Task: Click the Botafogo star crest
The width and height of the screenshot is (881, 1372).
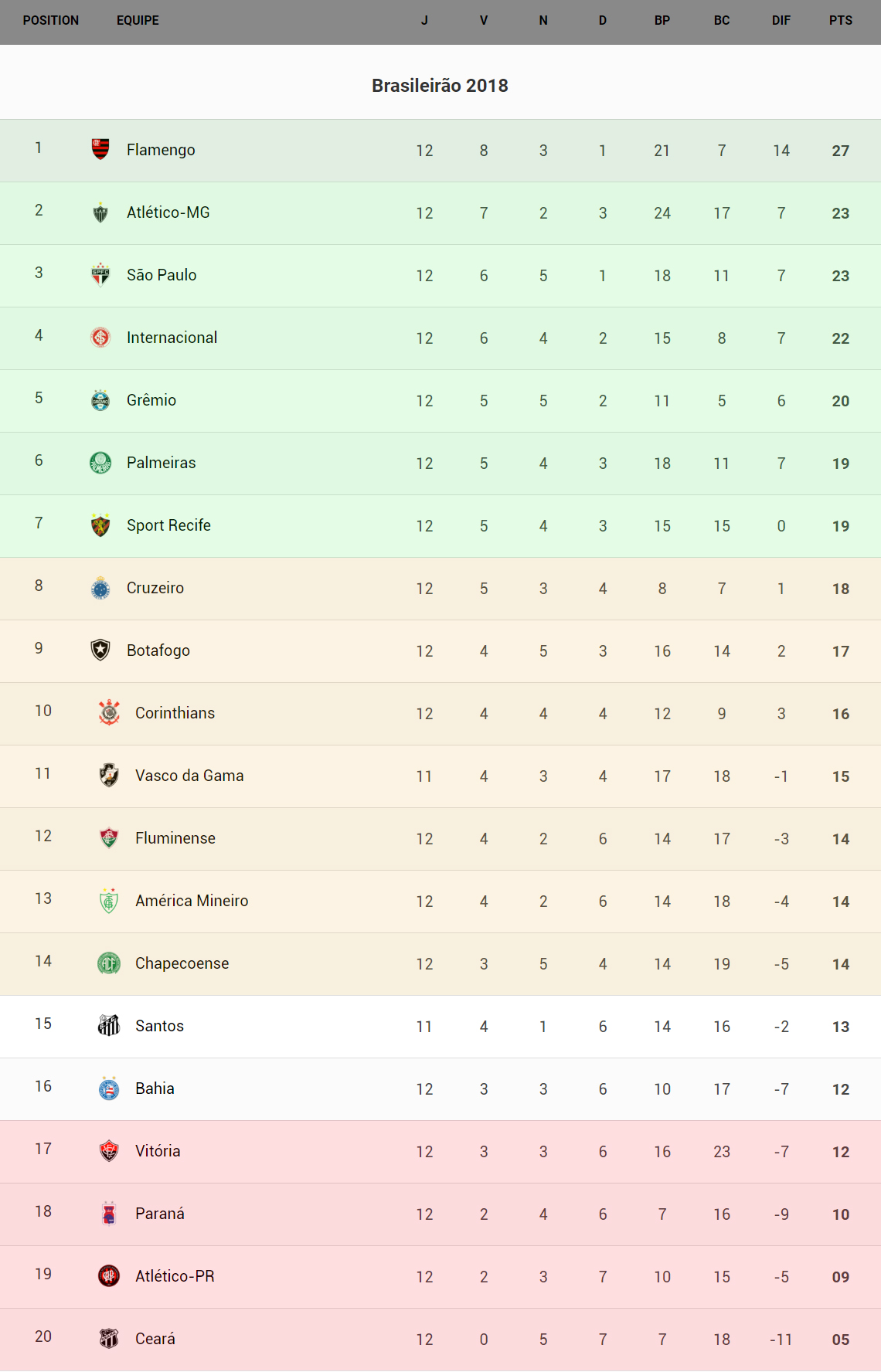Action: (x=100, y=650)
